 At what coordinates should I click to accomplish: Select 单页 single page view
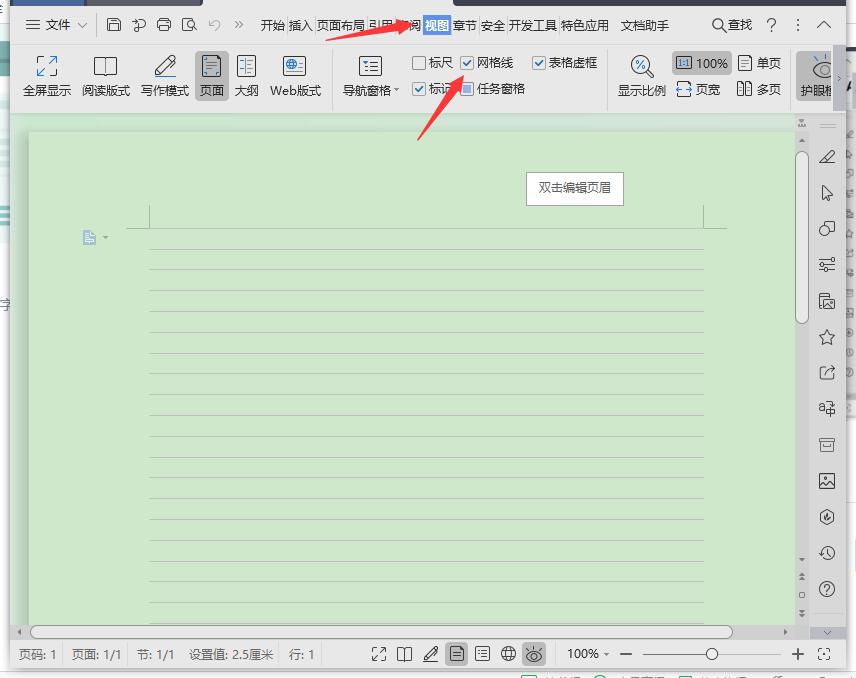point(759,63)
